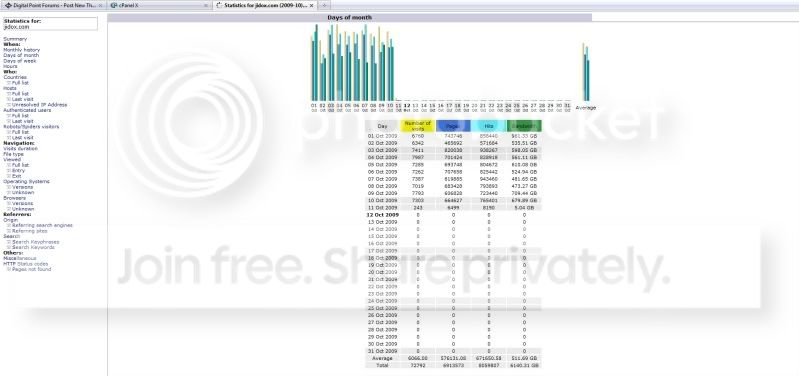This screenshot has height=376, width=799.
Task: Open the Operating Systems report
Action: tap(26, 181)
